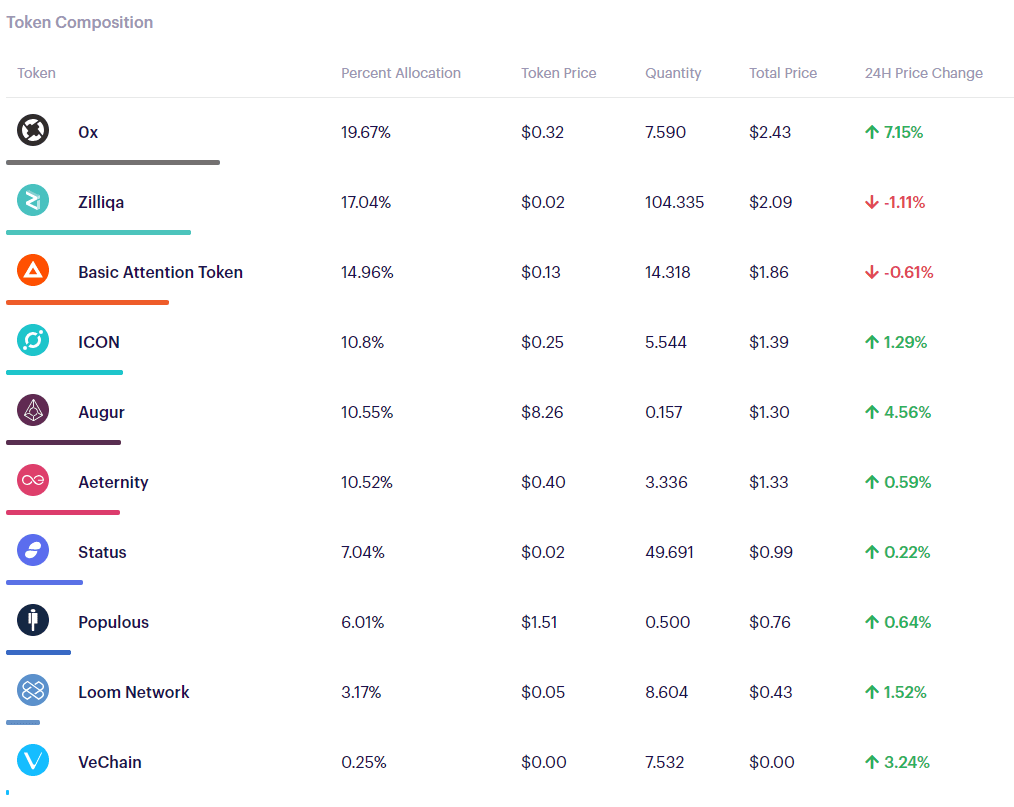Click the Loom Network logo
1014x807 pixels.
[33, 690]
